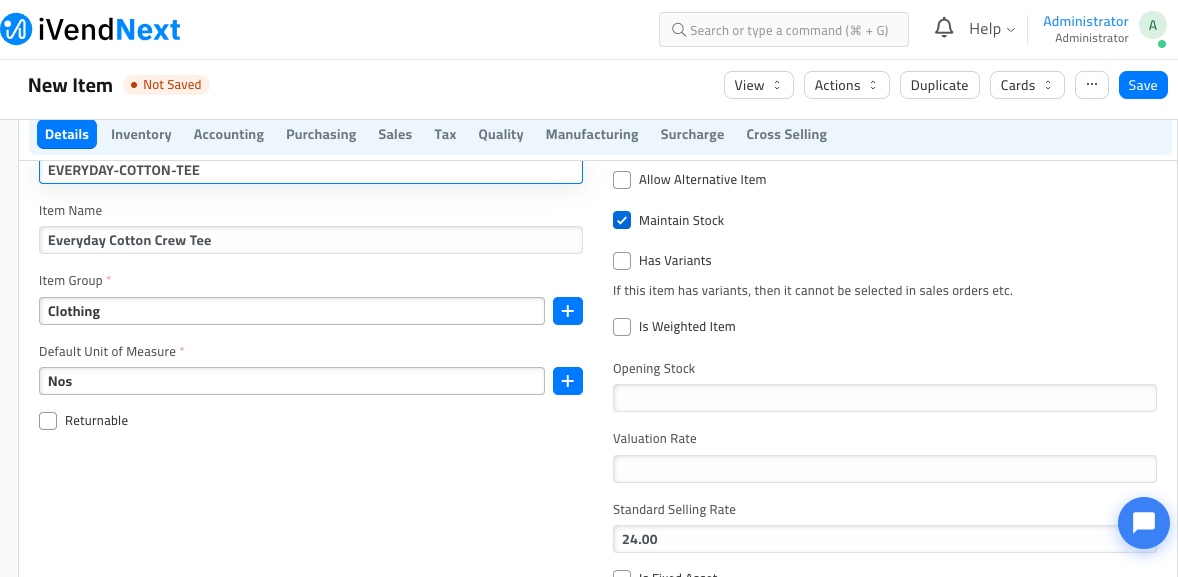Open the Accounting tab
The width and height of the screenshot is (1178, 577).
pyautogui.click(x=229, y=134)
